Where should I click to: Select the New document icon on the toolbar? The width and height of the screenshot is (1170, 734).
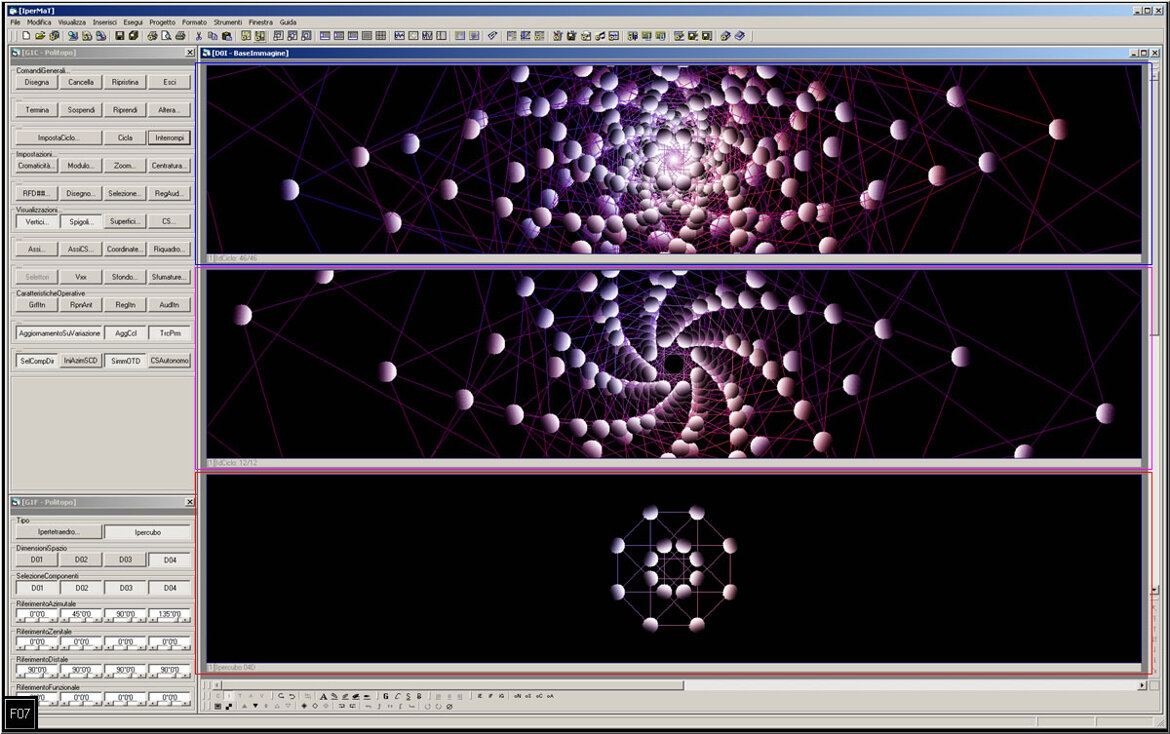coord(26,36)
